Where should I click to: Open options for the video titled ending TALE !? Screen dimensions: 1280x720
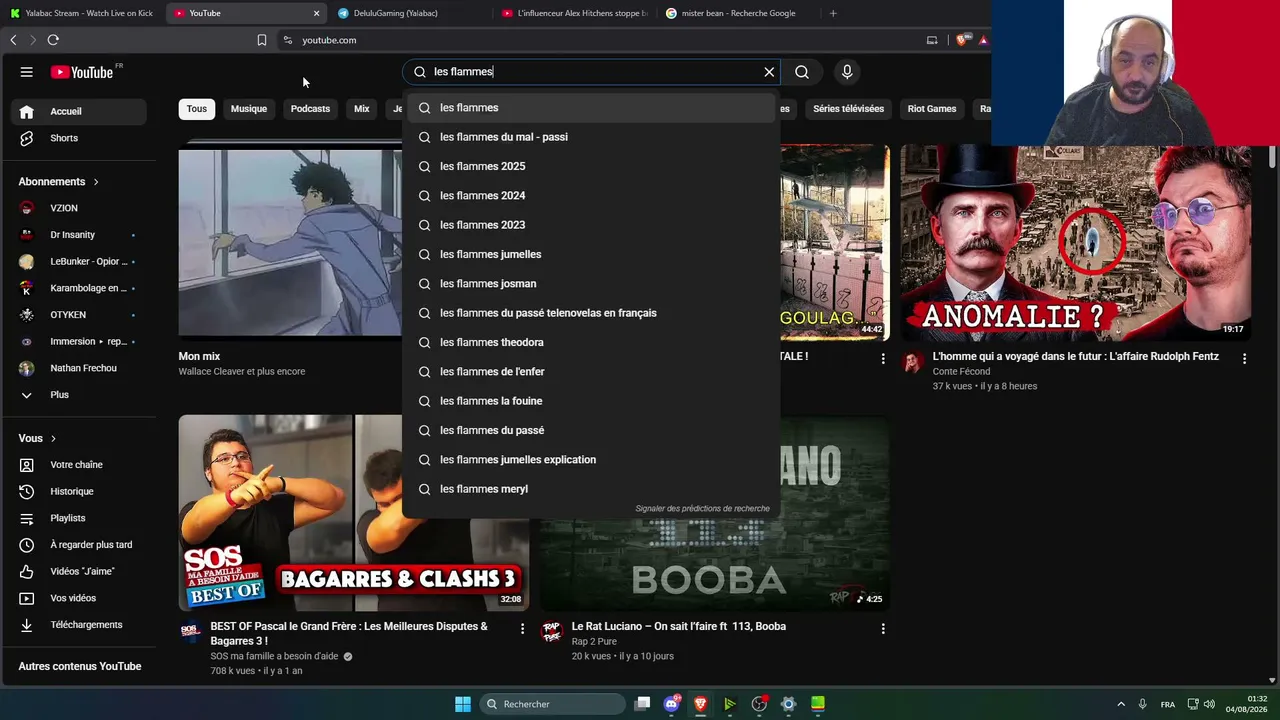pos(883,358)
